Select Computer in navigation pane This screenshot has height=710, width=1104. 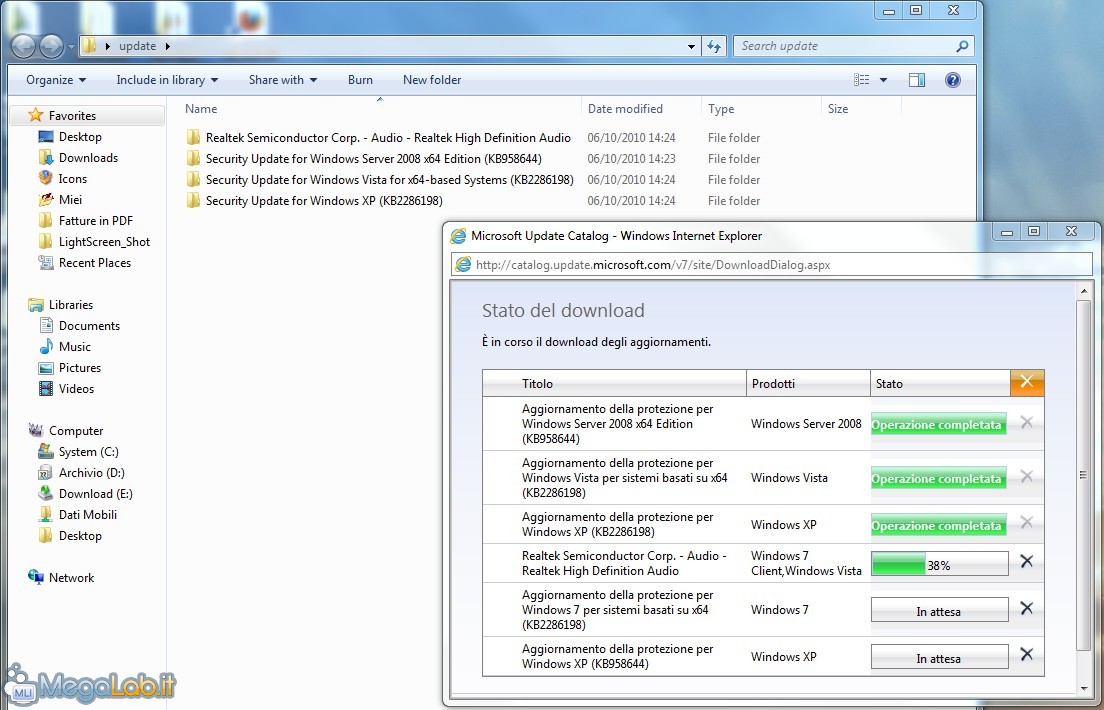(75, 430)
